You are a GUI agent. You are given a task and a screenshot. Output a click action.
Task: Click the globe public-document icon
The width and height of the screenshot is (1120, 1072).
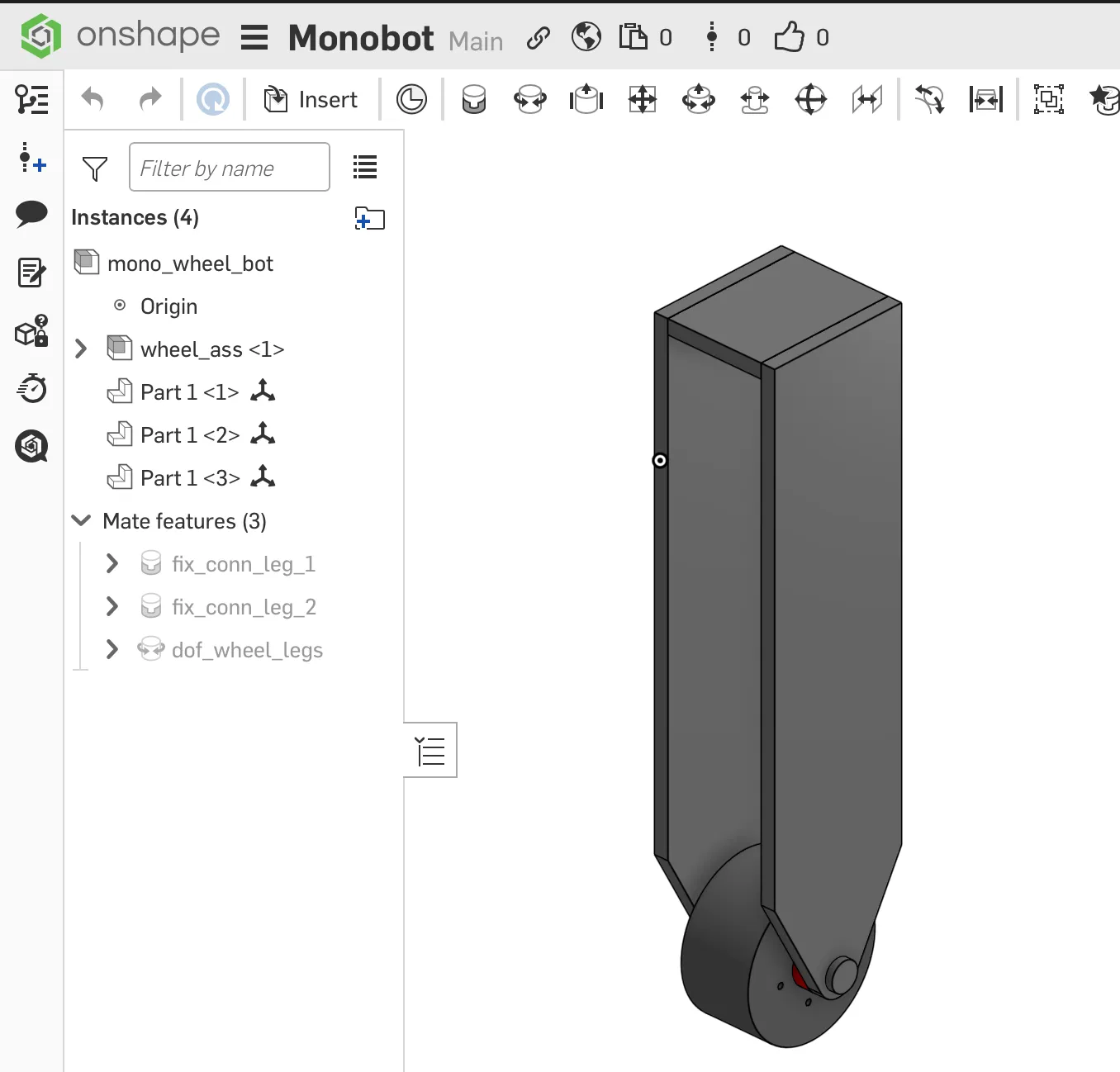[x=586, y=37]
